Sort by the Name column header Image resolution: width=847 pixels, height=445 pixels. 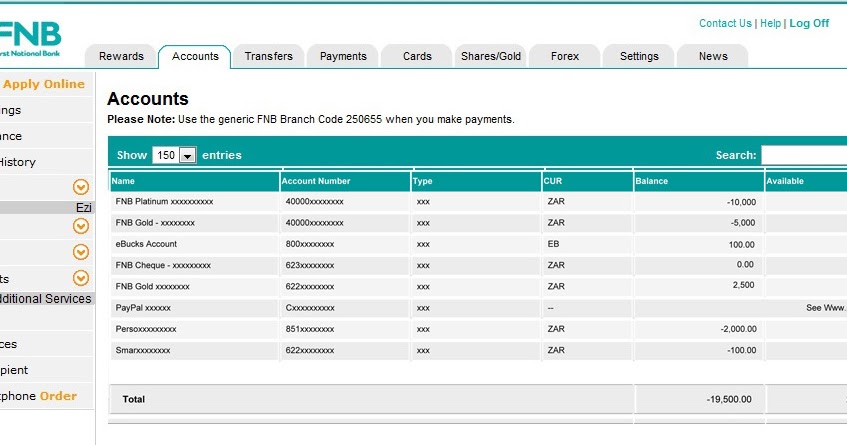tap(194, 181)
